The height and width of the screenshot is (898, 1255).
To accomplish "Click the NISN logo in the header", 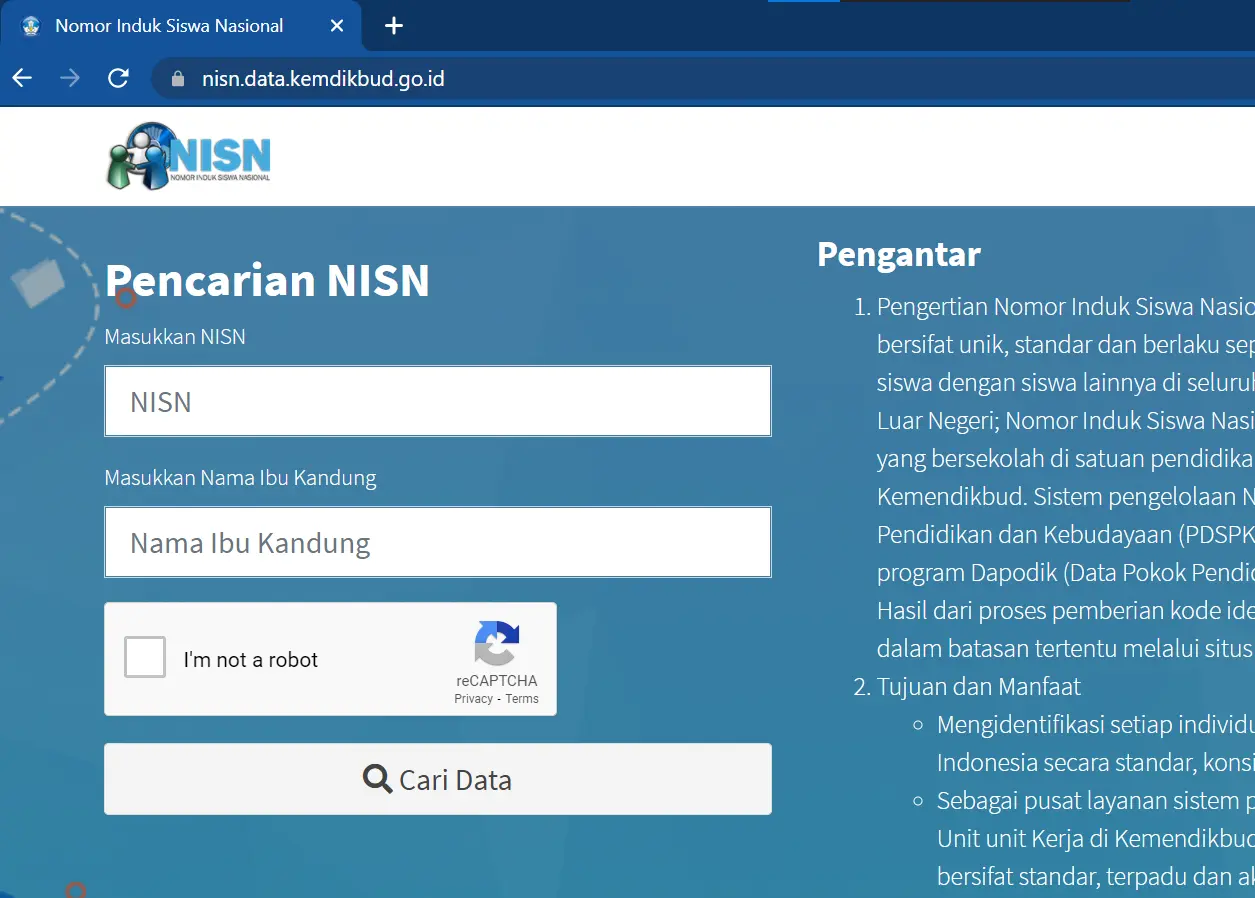I will (189, 156).
